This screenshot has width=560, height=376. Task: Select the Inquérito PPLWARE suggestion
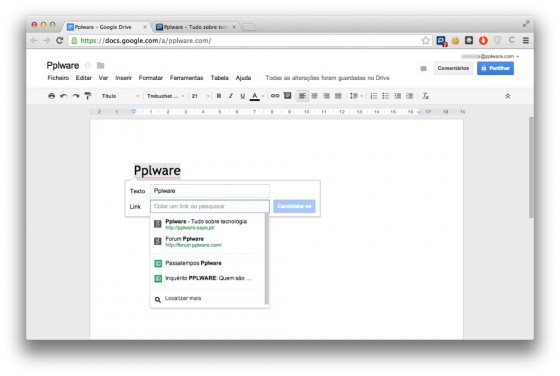click(208, 278)
